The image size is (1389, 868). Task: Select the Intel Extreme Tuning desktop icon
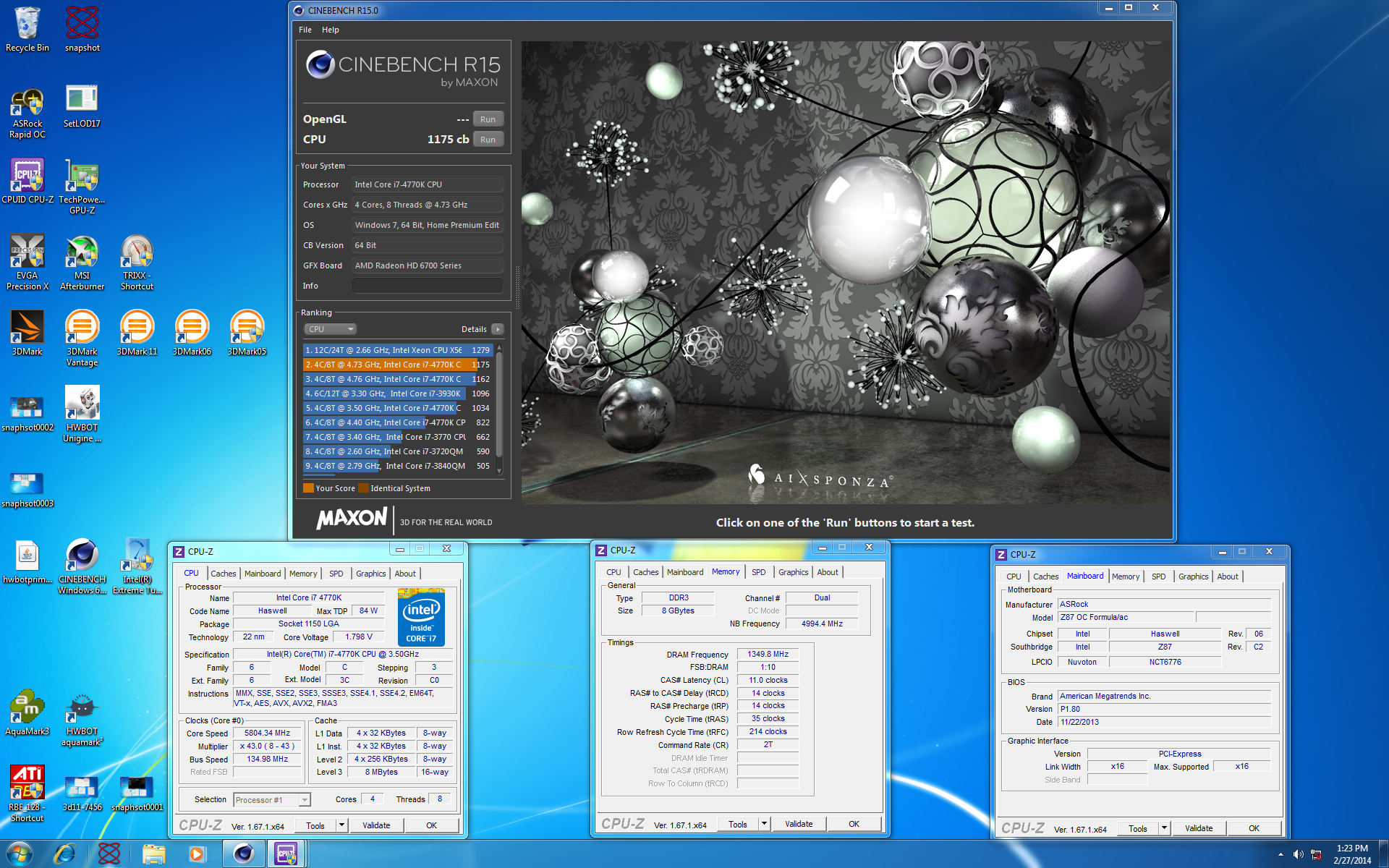coord(137,566)
